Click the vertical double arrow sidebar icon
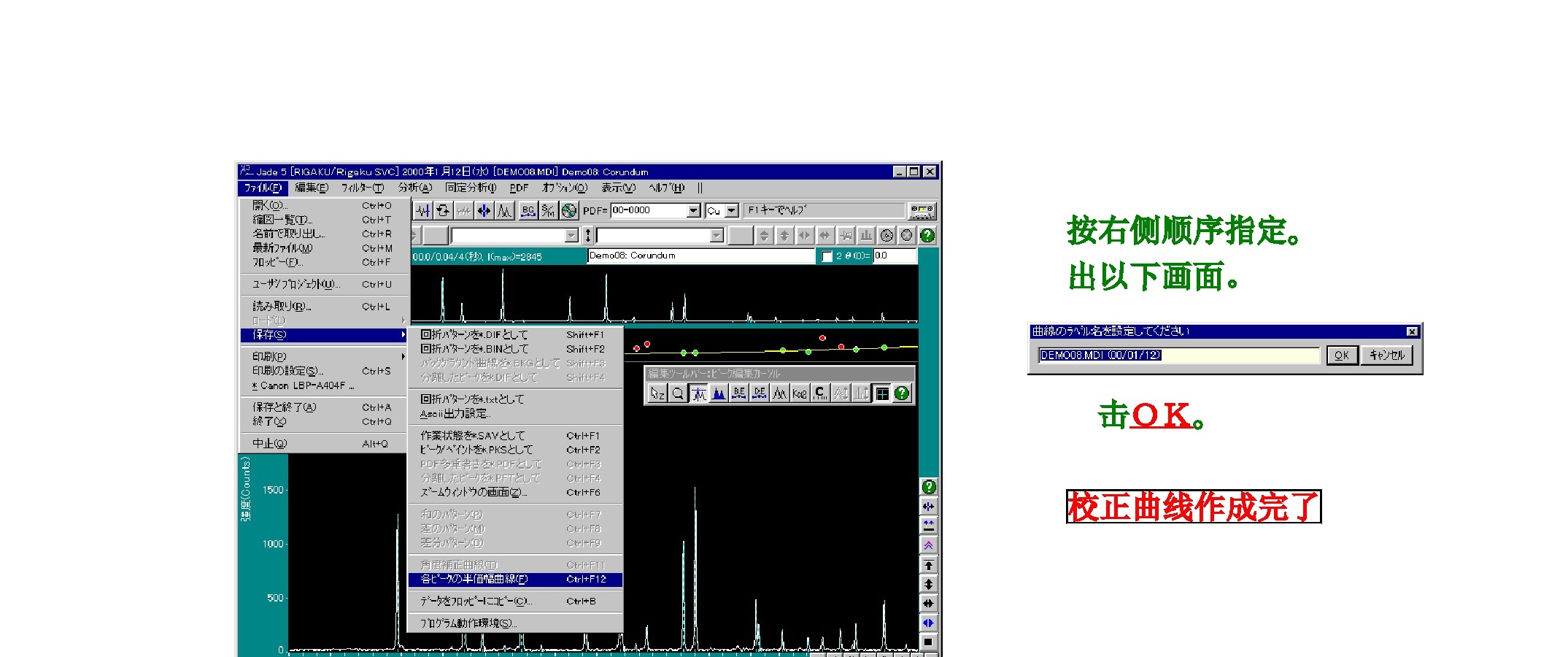This screenshot has width=1568, height=657. pos(928,584)
